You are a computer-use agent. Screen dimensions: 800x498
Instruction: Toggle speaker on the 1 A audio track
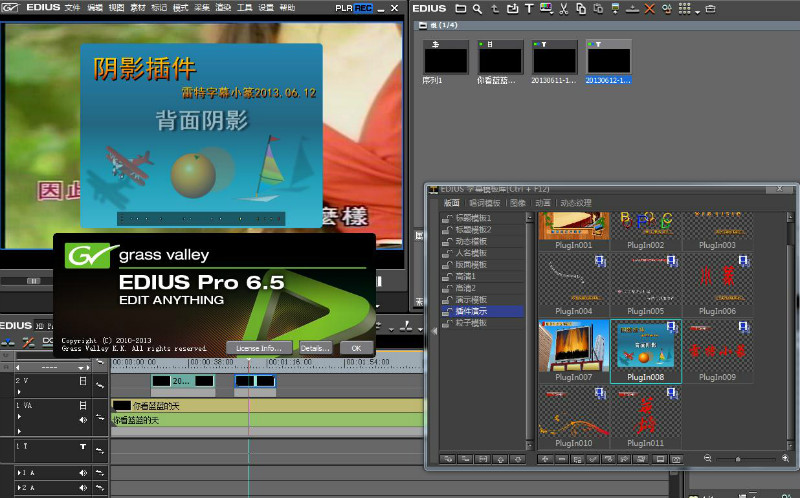tap(84, 472)
